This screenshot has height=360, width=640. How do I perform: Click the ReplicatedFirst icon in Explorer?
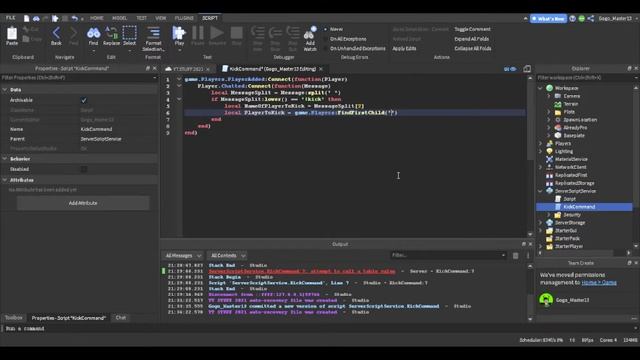[549, 175]
